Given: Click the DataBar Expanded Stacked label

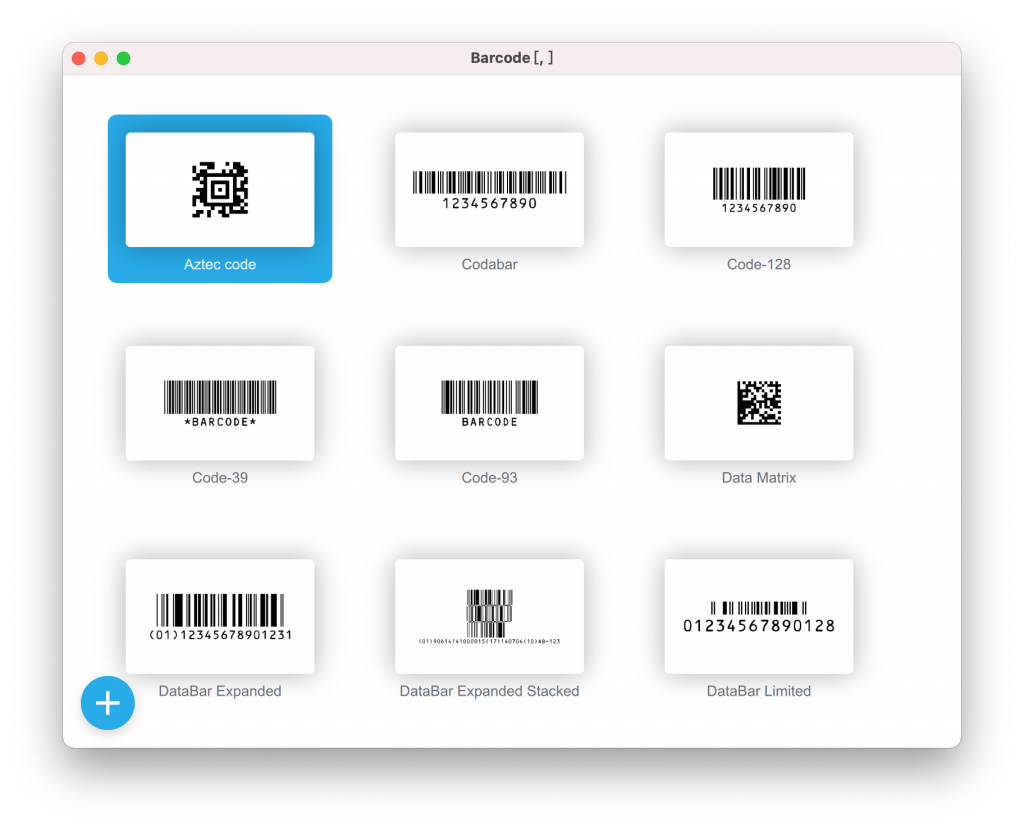Looking at the screenshot, I should (x=489, y=691).
